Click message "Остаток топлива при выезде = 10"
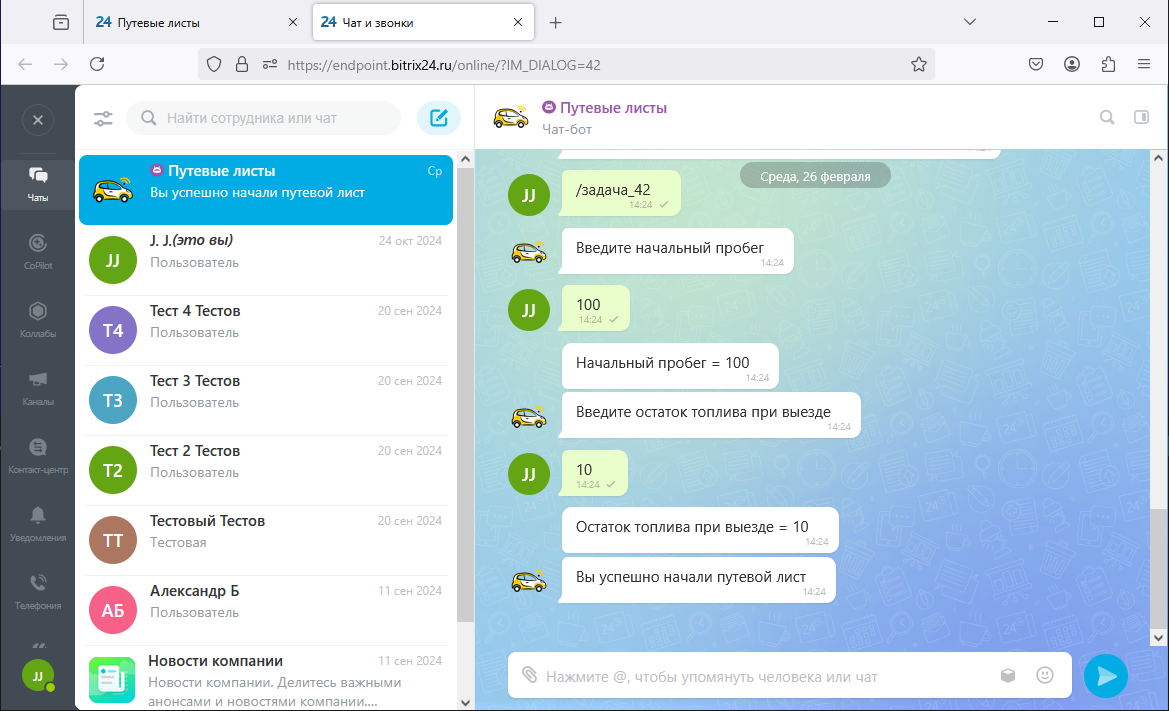The height and width of the screenshot is (711, 1169). 699,530
